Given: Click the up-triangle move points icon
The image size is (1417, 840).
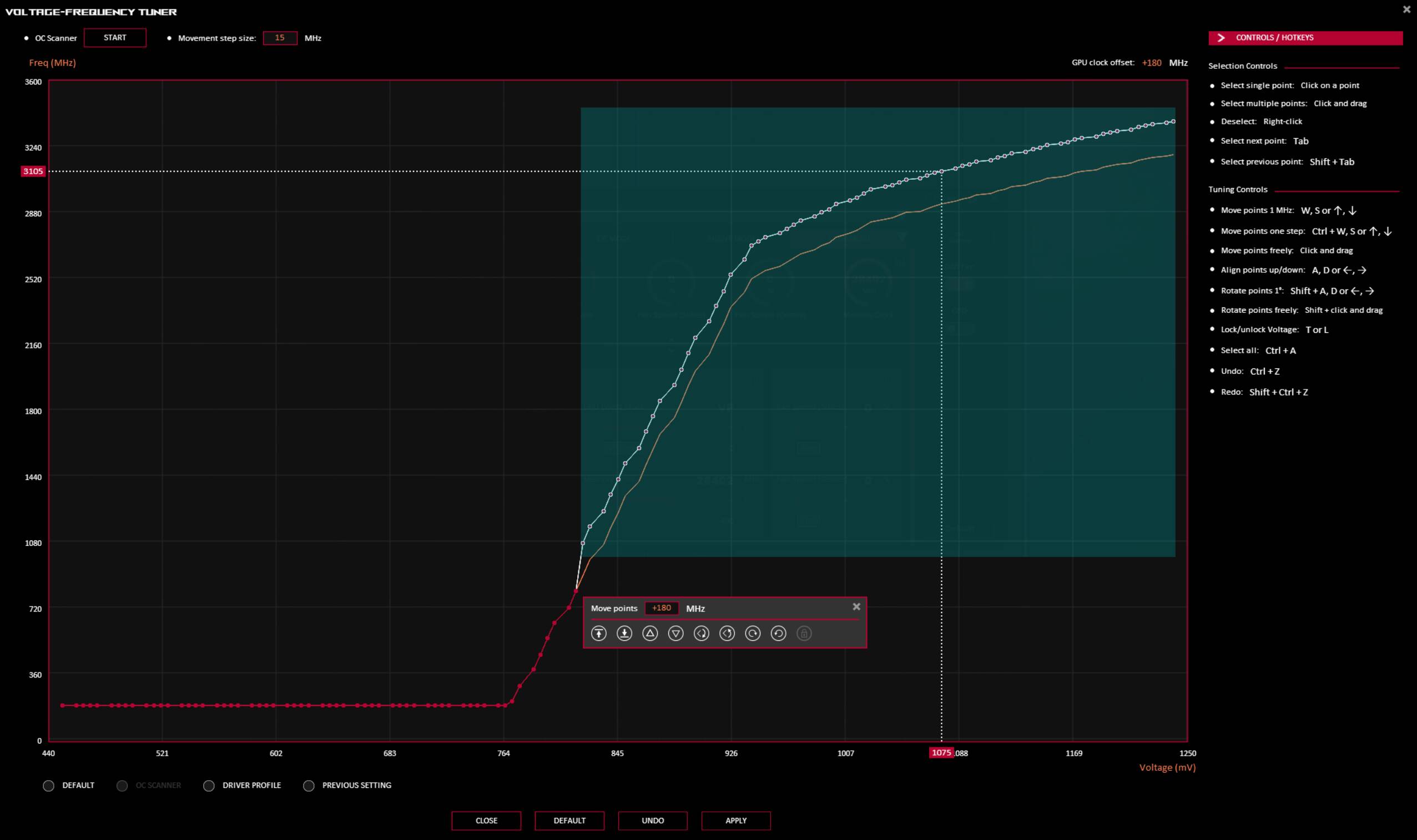Looking at the screenshot, I should (650, 634).
